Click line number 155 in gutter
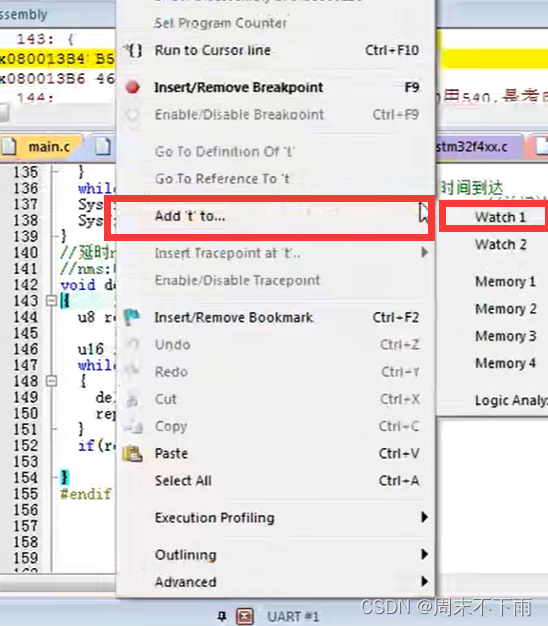This screenshot has height=626, width=548. point(26,494)
